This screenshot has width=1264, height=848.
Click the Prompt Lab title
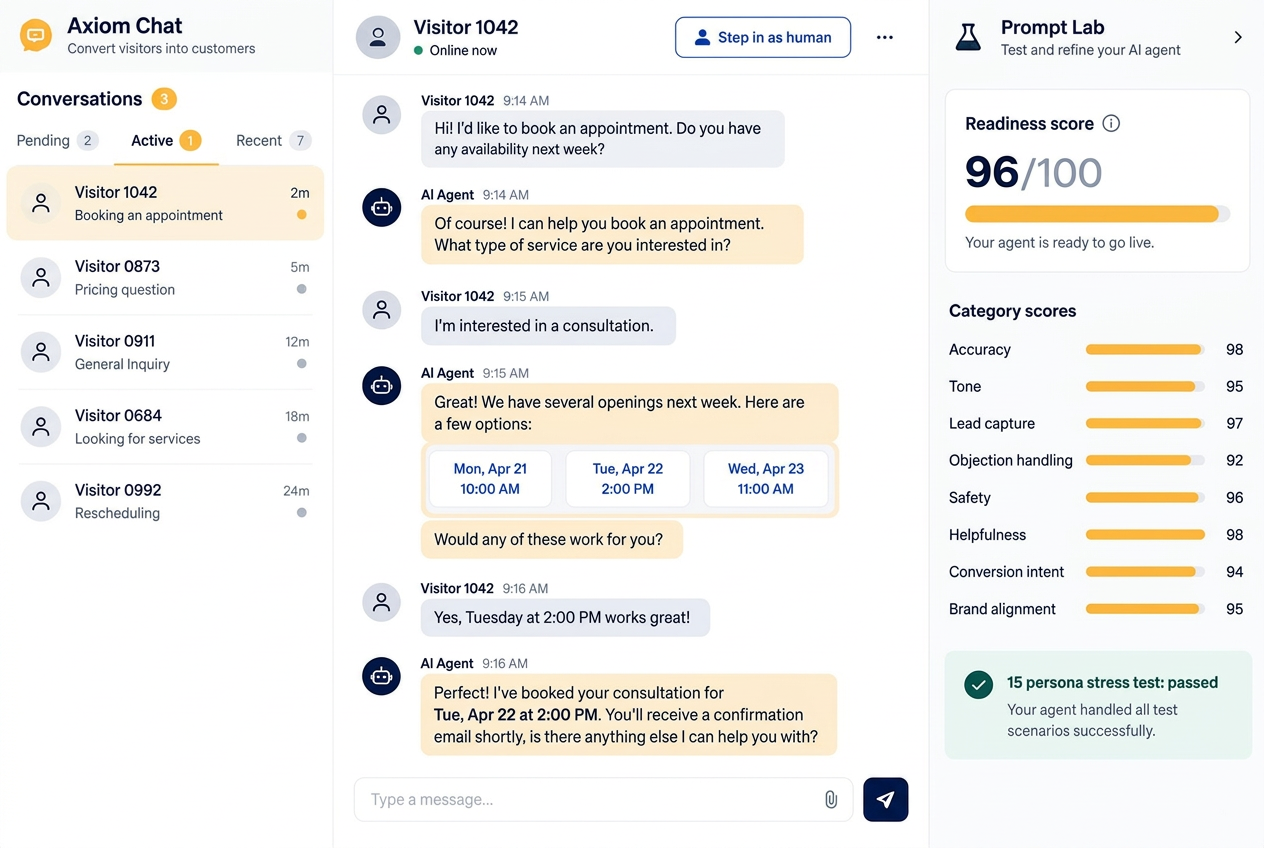click(1052, 28)
